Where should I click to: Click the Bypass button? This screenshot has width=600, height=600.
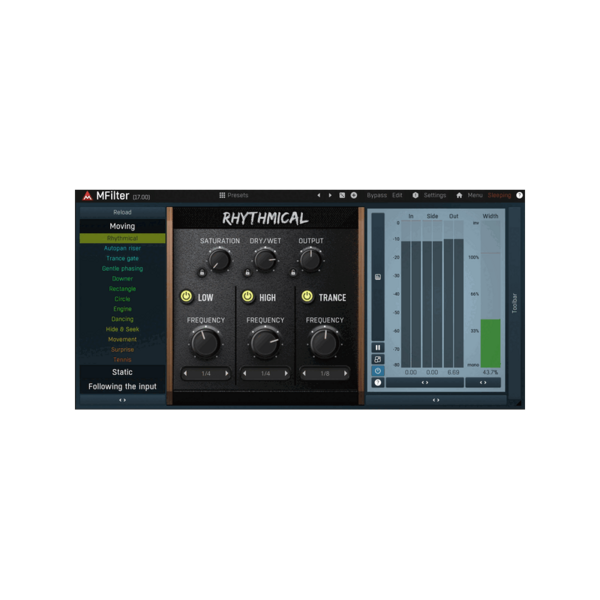click(x=377, y=196)
